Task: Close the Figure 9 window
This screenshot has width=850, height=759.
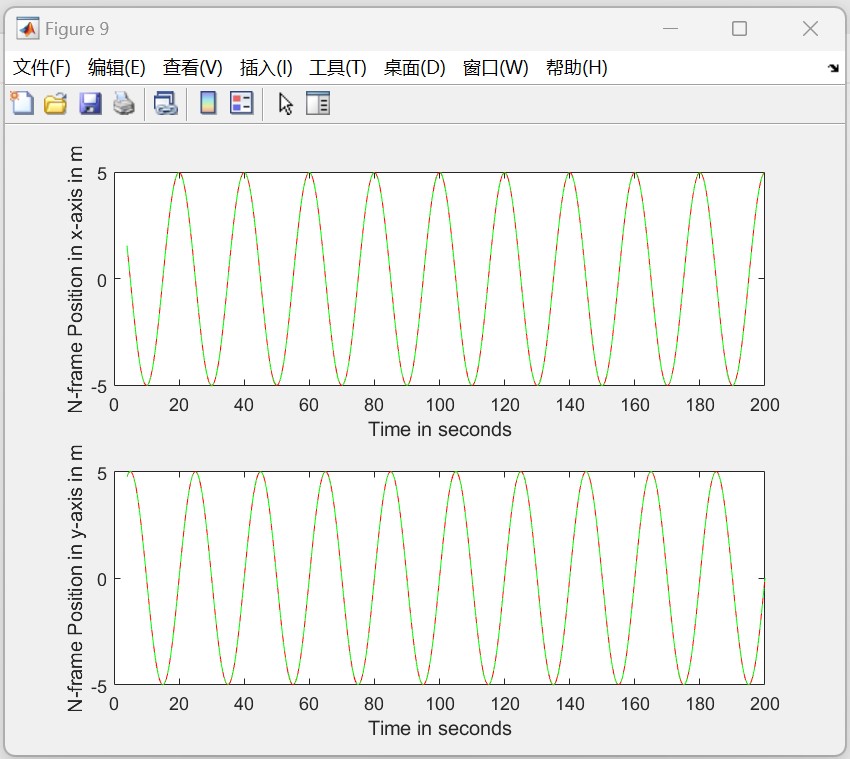Action: pos(810,29)
